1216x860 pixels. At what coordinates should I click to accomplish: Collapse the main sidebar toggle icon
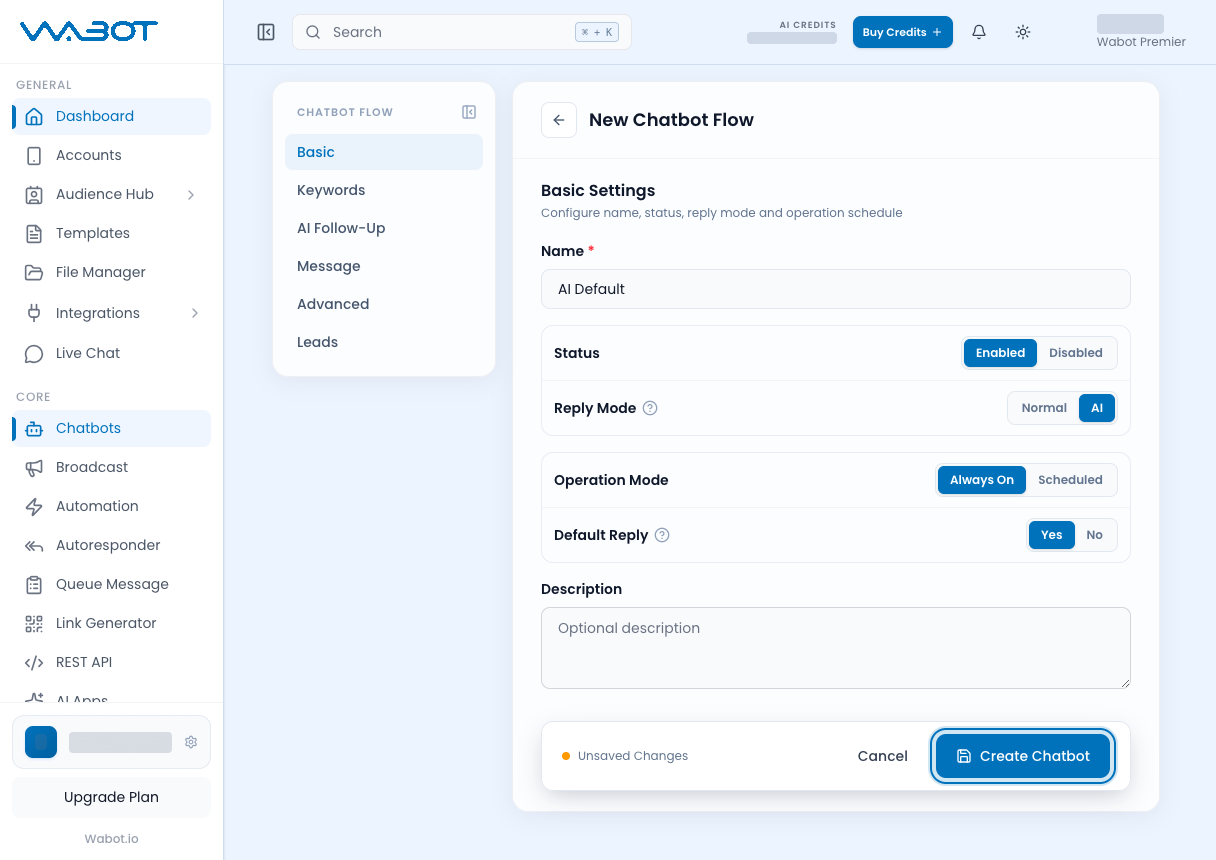tap(266, 32)
